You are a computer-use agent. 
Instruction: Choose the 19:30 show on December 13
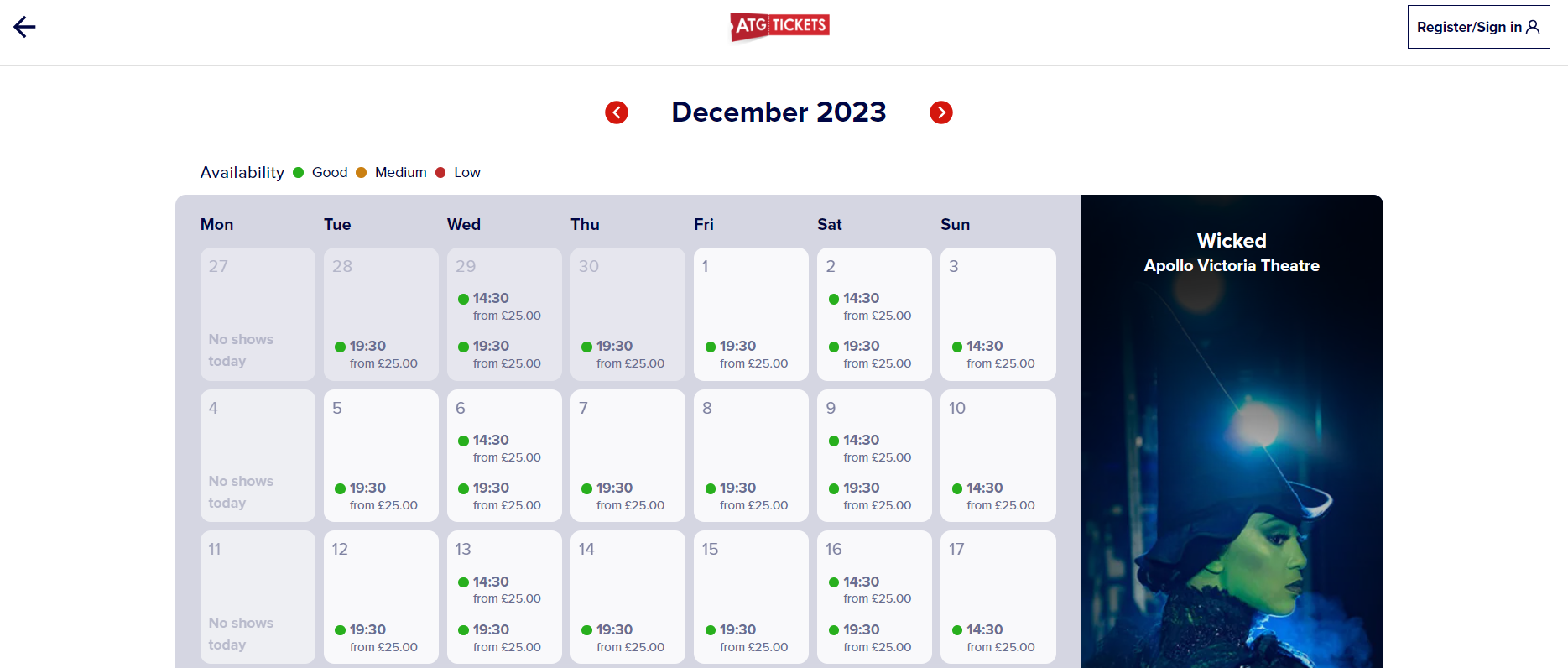pos(491,630)
